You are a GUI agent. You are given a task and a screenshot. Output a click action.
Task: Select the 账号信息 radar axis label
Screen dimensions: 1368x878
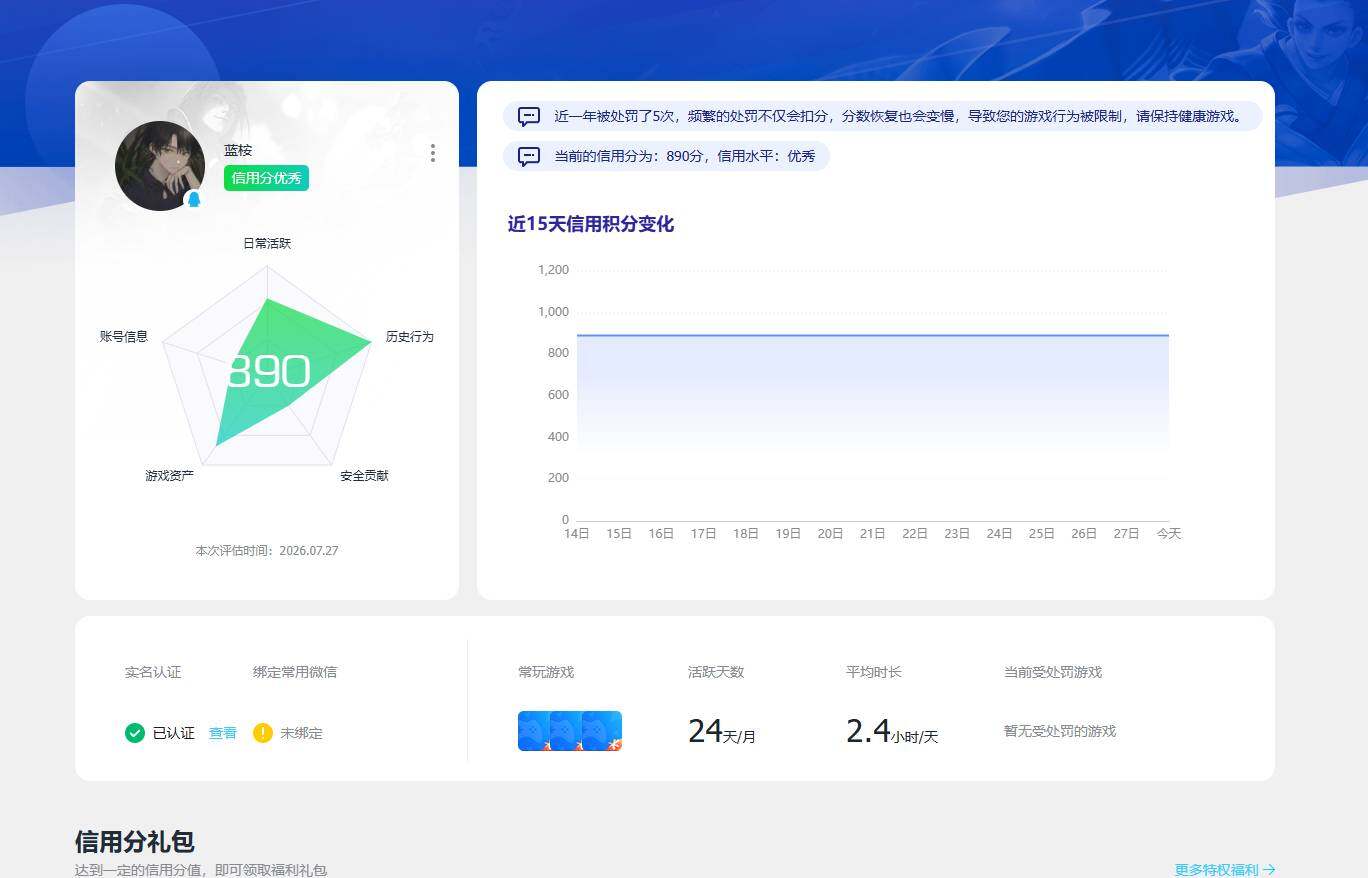pyautogui.click(x=124, y=337)
